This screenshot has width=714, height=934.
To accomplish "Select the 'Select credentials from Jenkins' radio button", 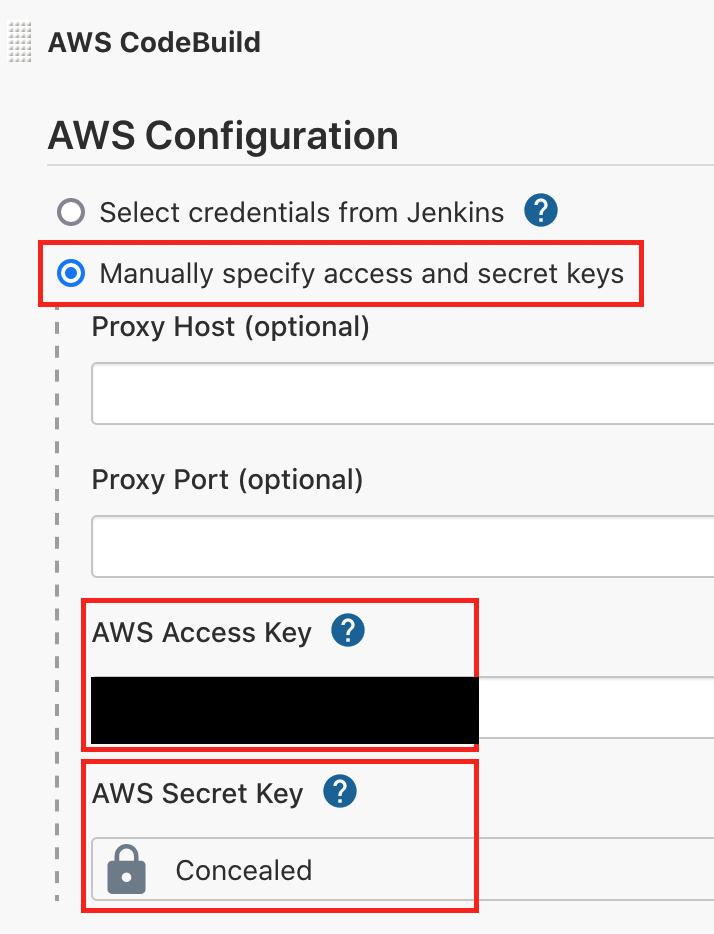I will pyautogui.click(x=71, y=212).
